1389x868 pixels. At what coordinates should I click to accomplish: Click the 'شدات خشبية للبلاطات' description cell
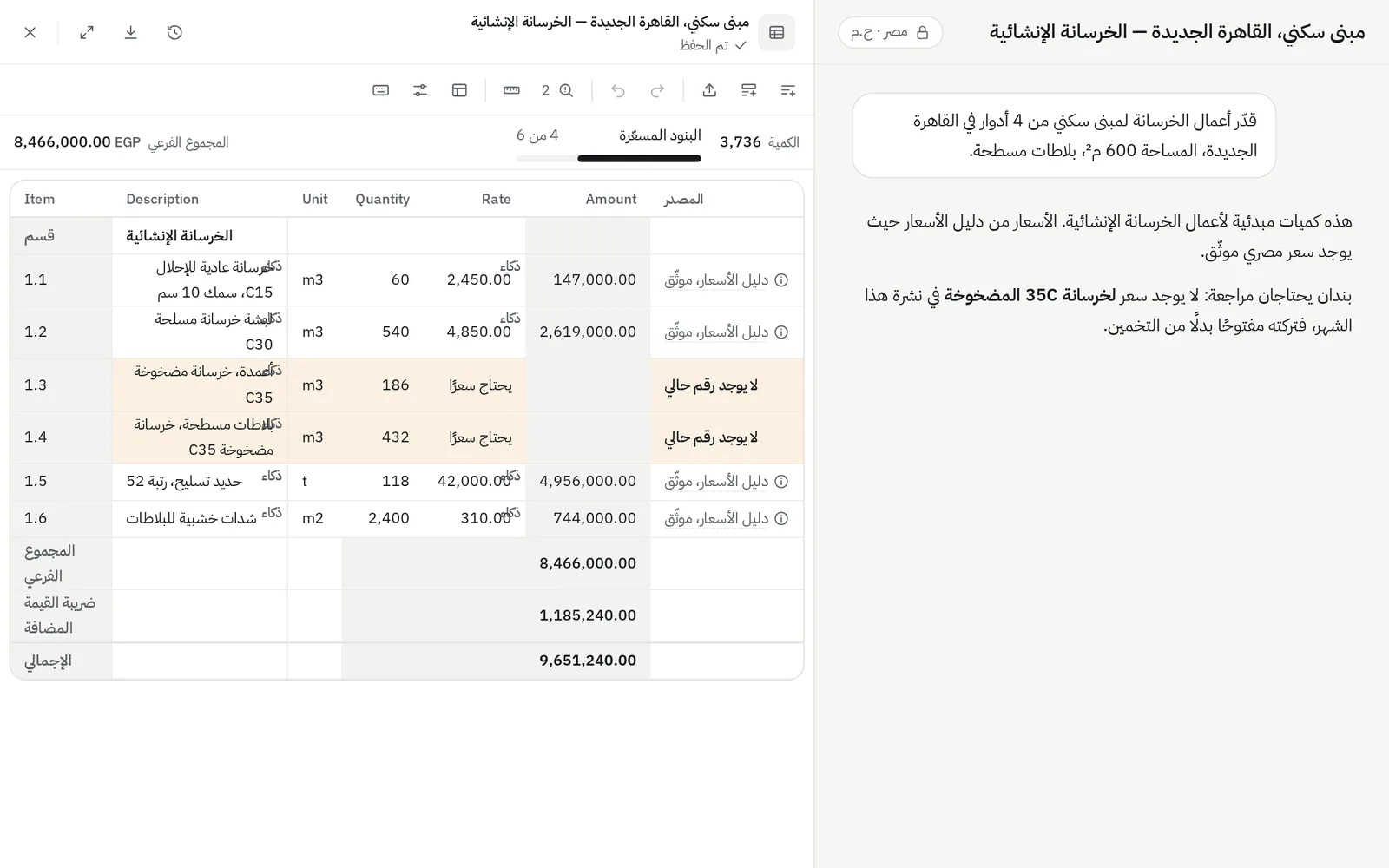(200, 519)
